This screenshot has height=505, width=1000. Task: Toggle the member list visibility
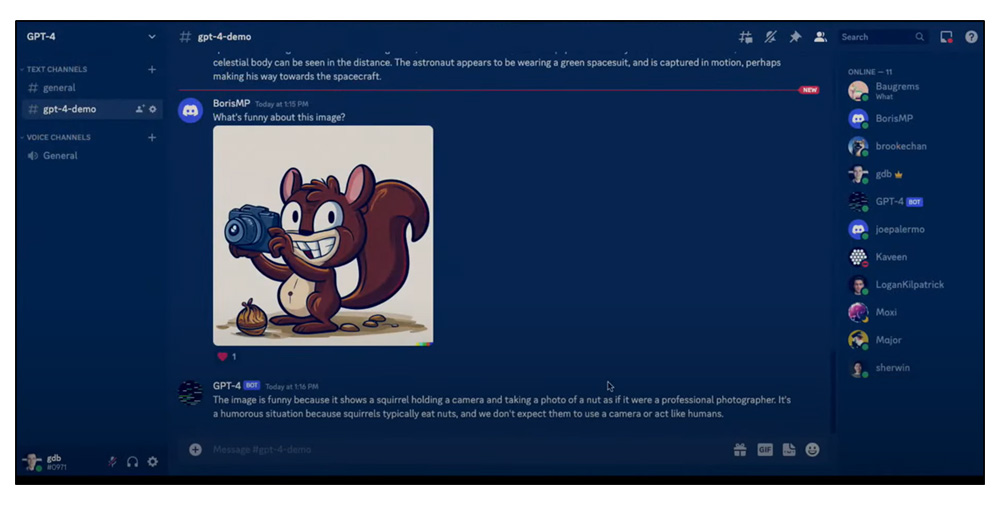tap(820, 37)
